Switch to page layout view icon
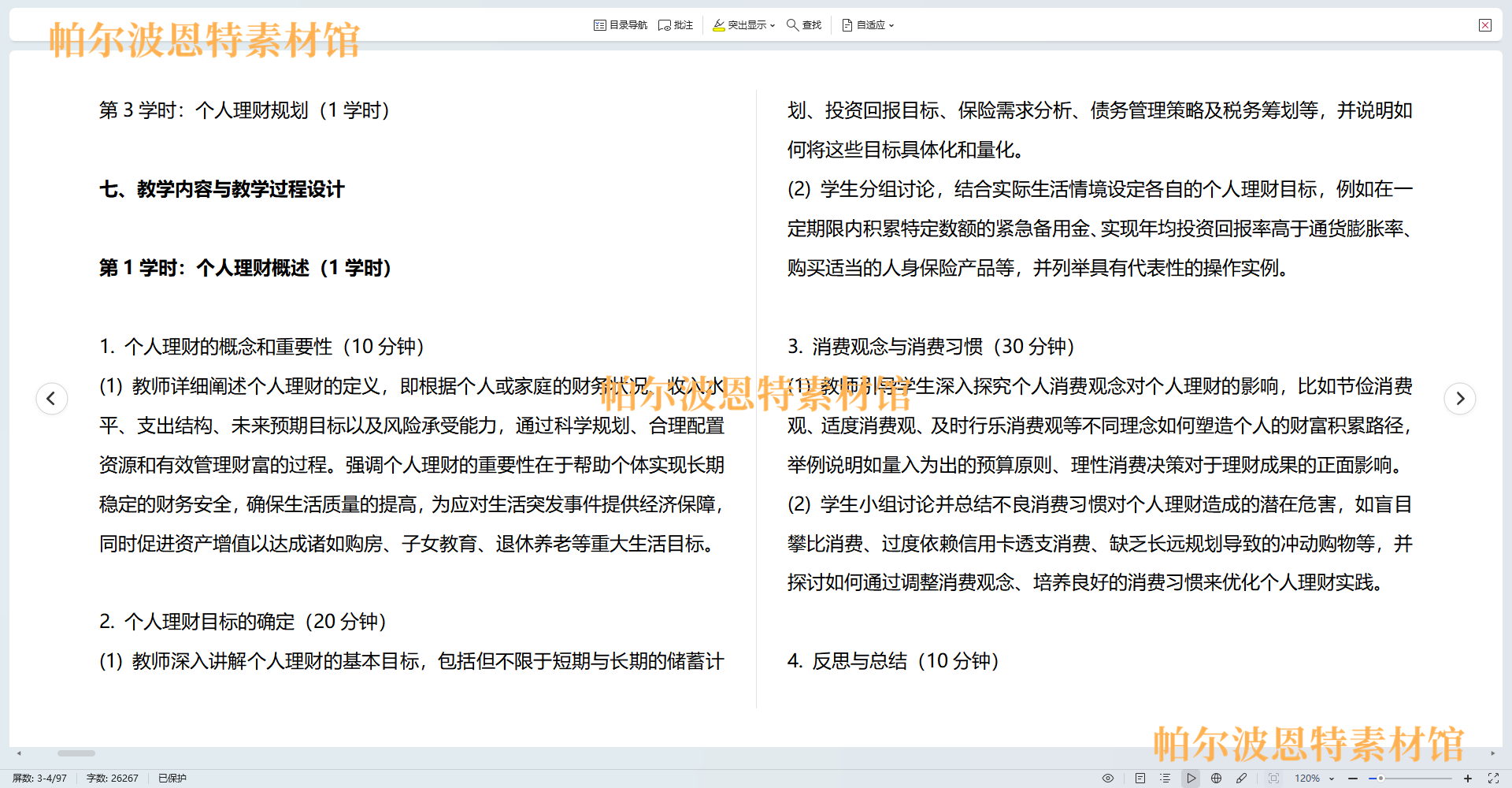 (1140, 778)
